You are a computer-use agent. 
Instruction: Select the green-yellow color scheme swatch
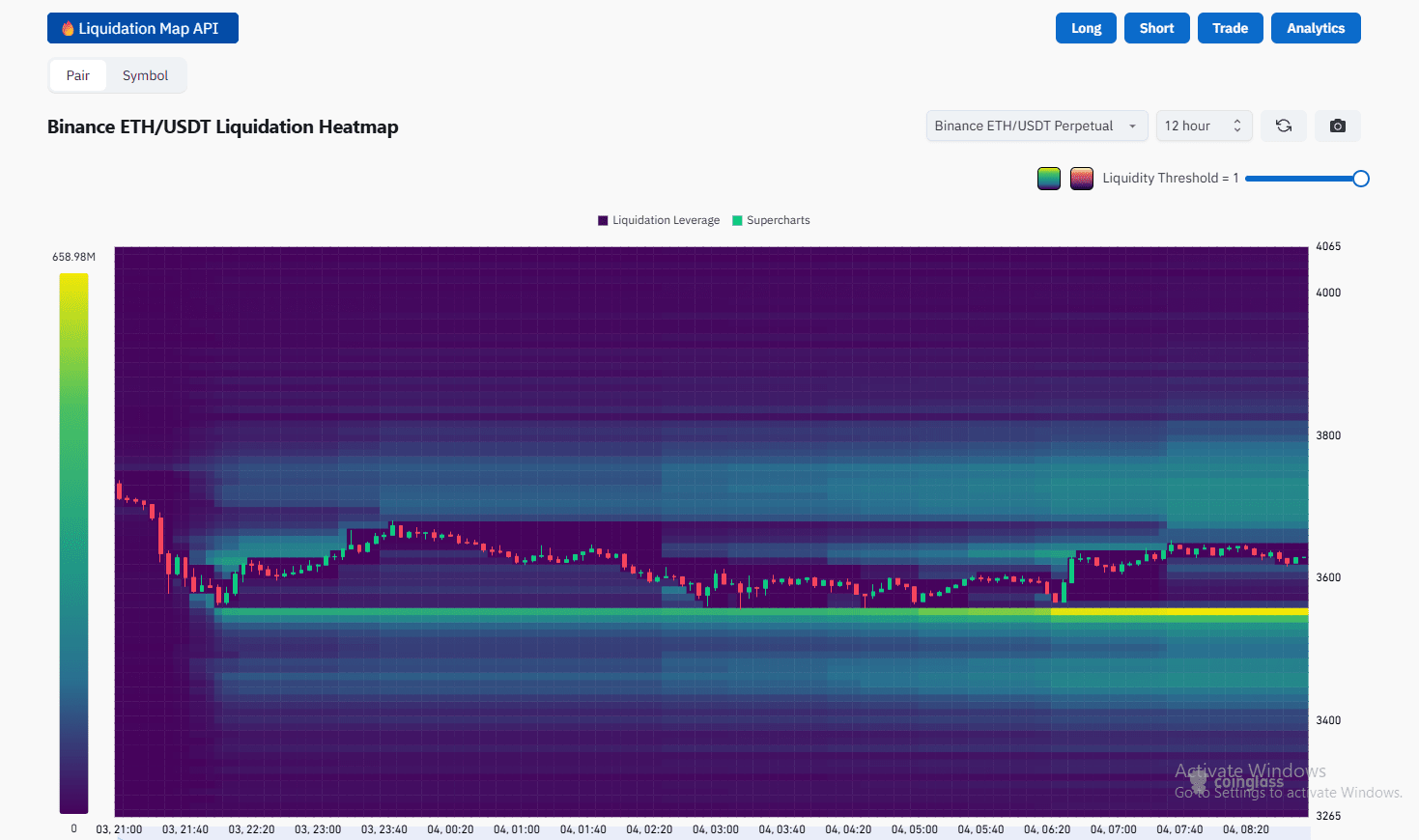[x=1048, y=179]
